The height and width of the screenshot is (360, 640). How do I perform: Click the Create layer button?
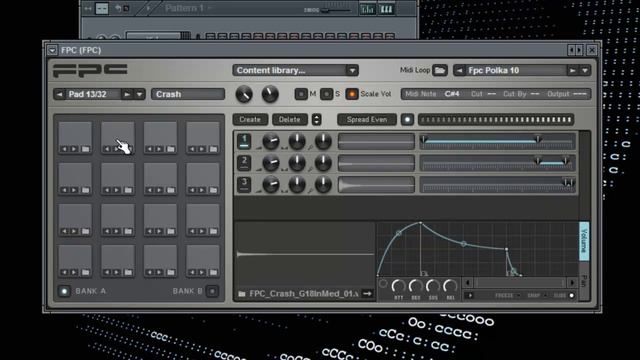click(250, 120)
